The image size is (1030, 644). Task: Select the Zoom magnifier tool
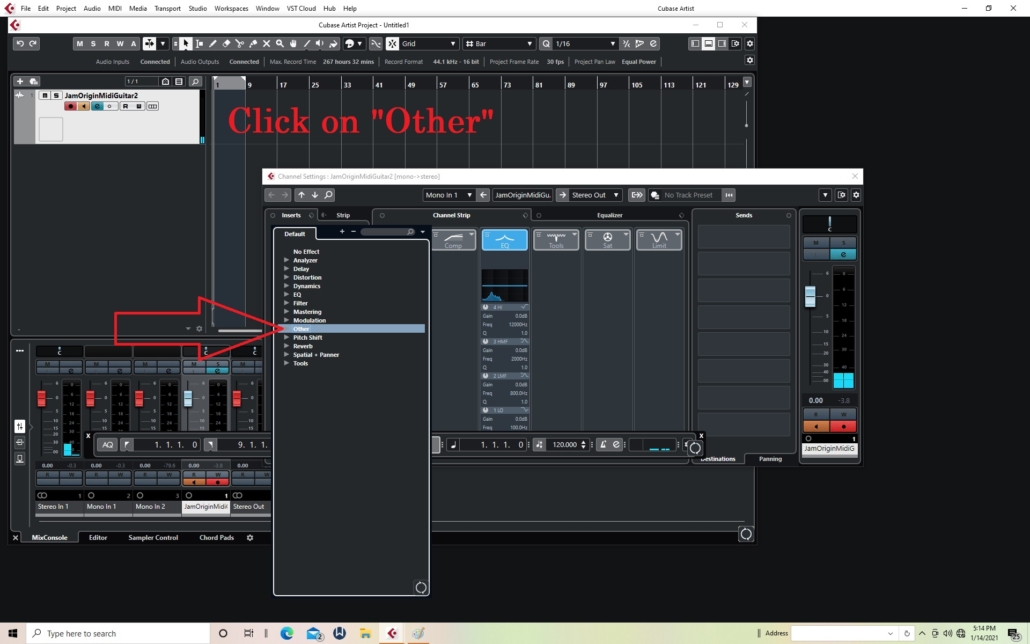point(280,43)
